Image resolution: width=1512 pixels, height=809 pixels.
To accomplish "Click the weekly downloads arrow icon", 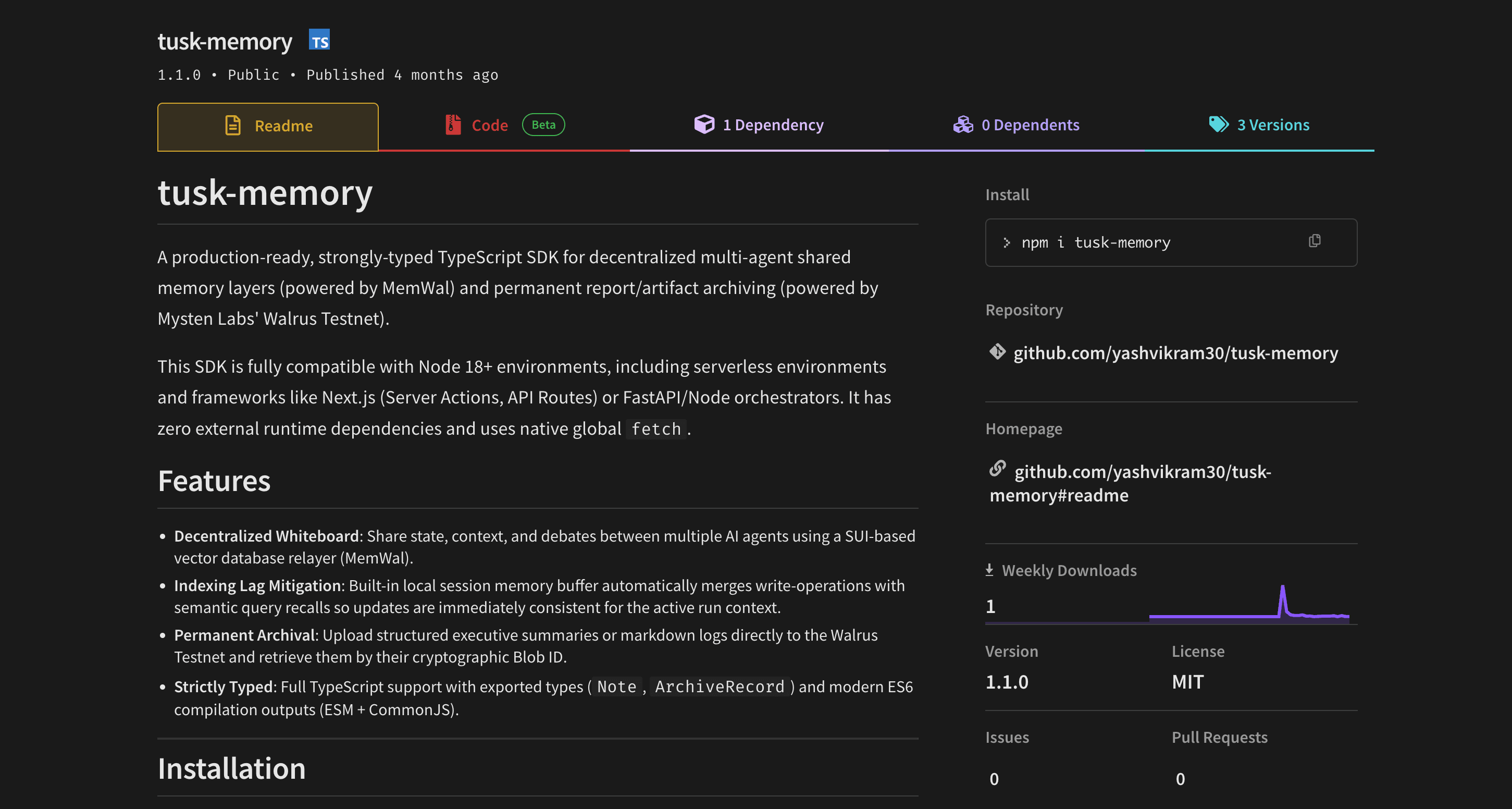I will [989, 570].
